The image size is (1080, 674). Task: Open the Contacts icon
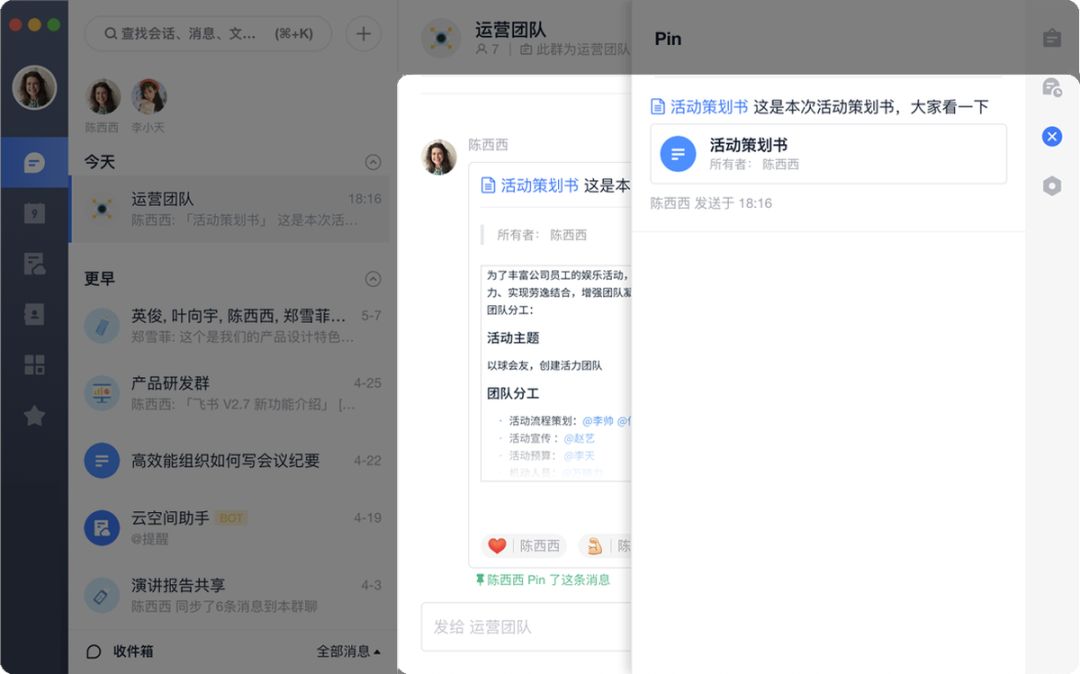[x=33, y=314]
